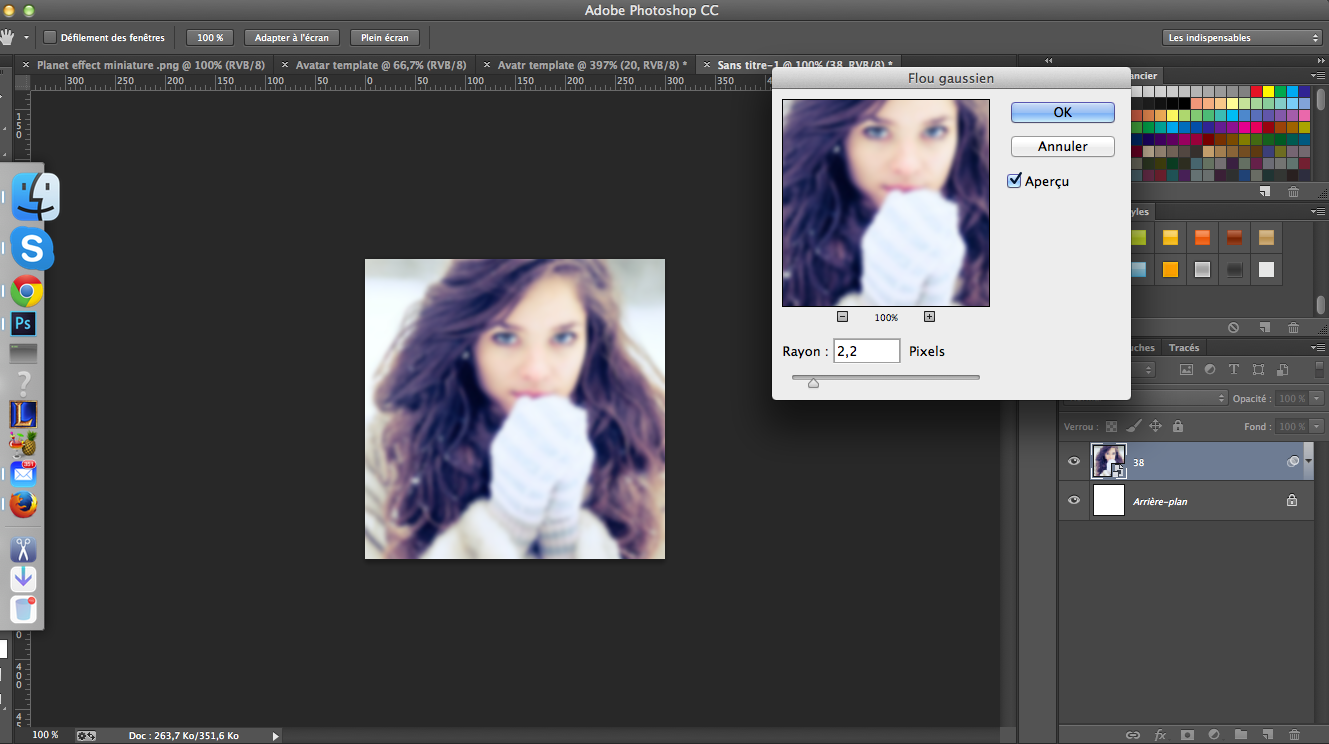Toggle lock image pixels brush icon
Screen dimensions: 1329x744
coord(1132,426)
